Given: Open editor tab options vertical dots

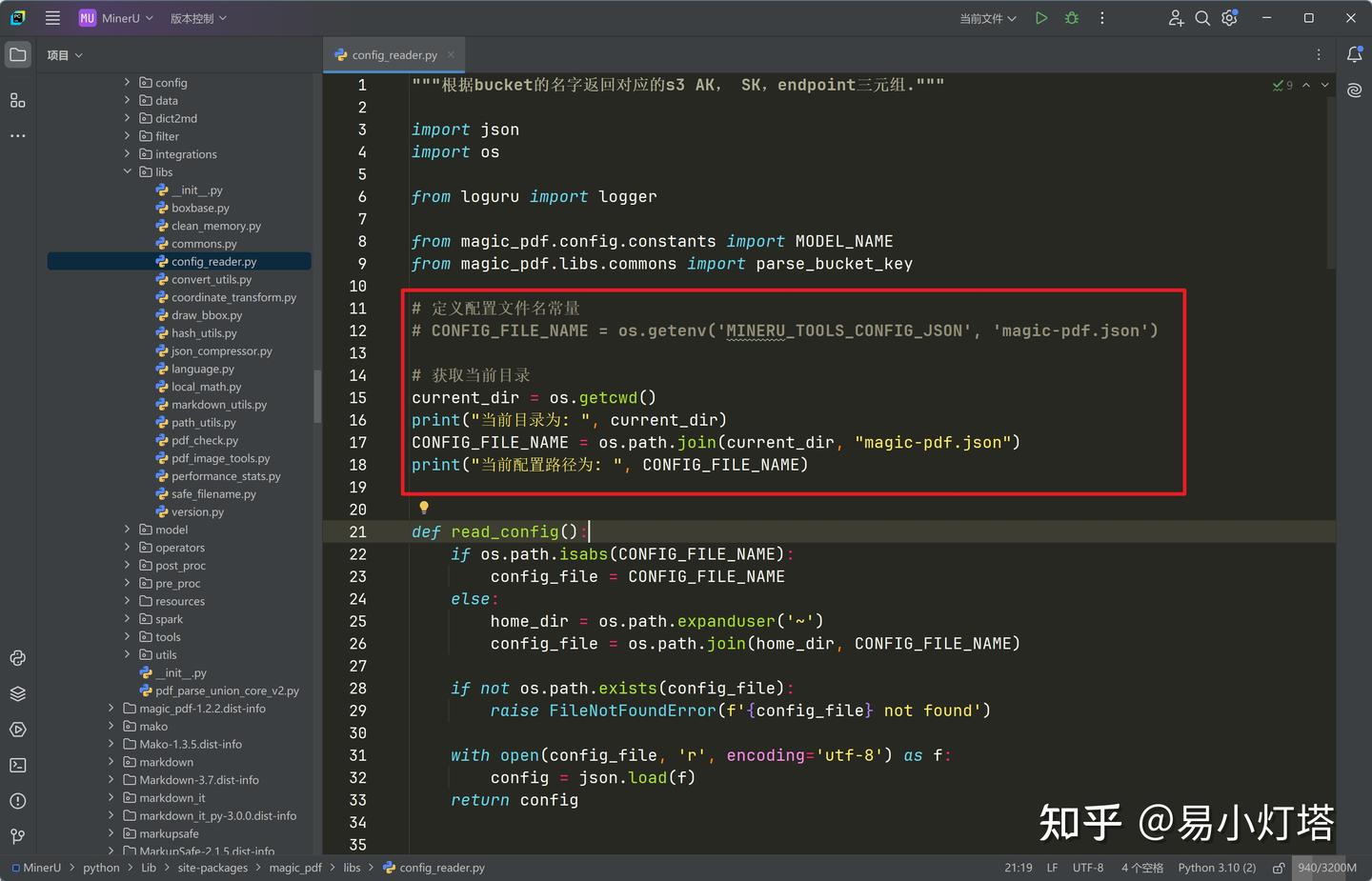Looking at the screenshot, I should 1319,55.
